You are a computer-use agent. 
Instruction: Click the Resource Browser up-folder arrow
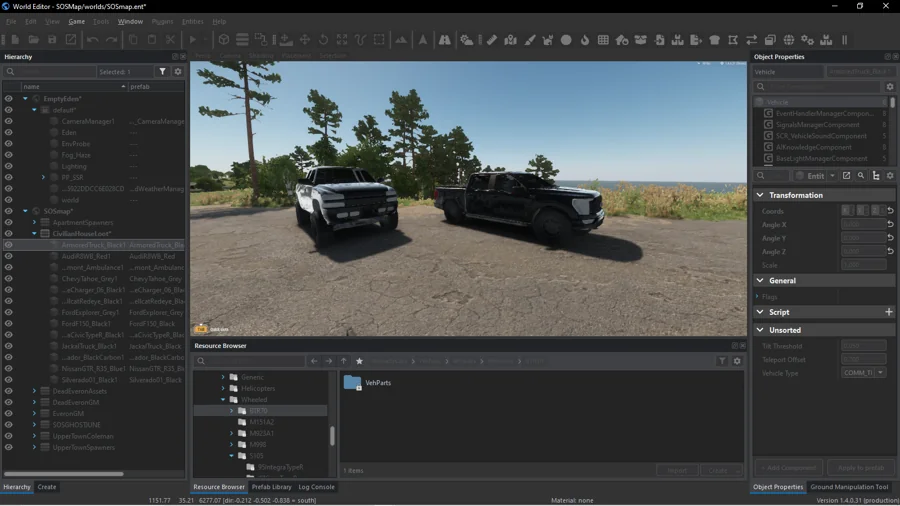click(x=343, y=361)
